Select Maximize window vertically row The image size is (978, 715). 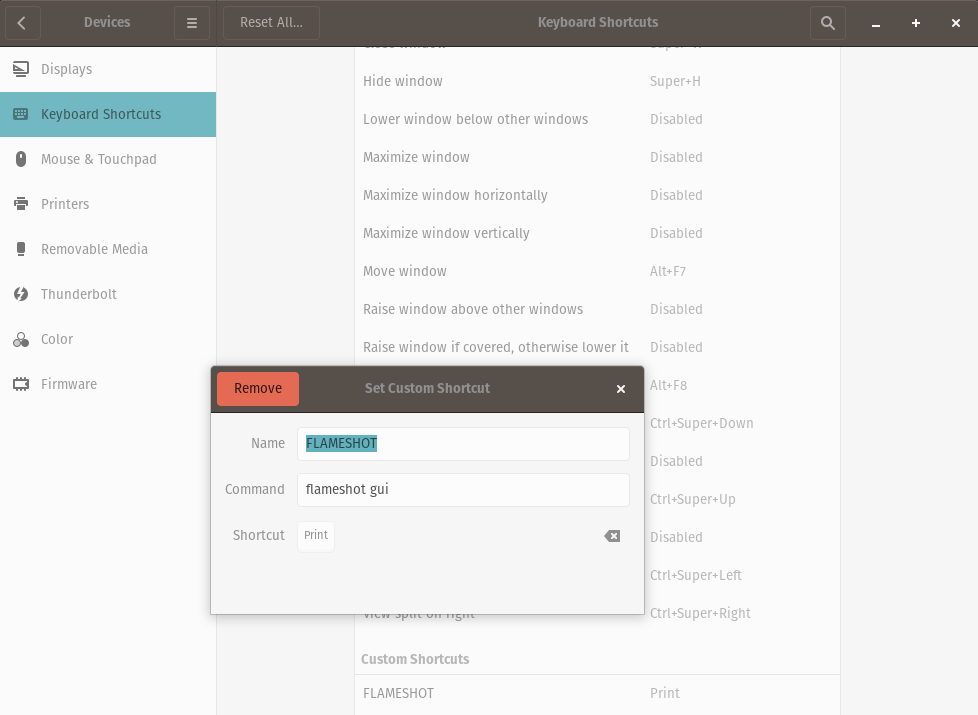pyautogui.click(x=598, y=233)
